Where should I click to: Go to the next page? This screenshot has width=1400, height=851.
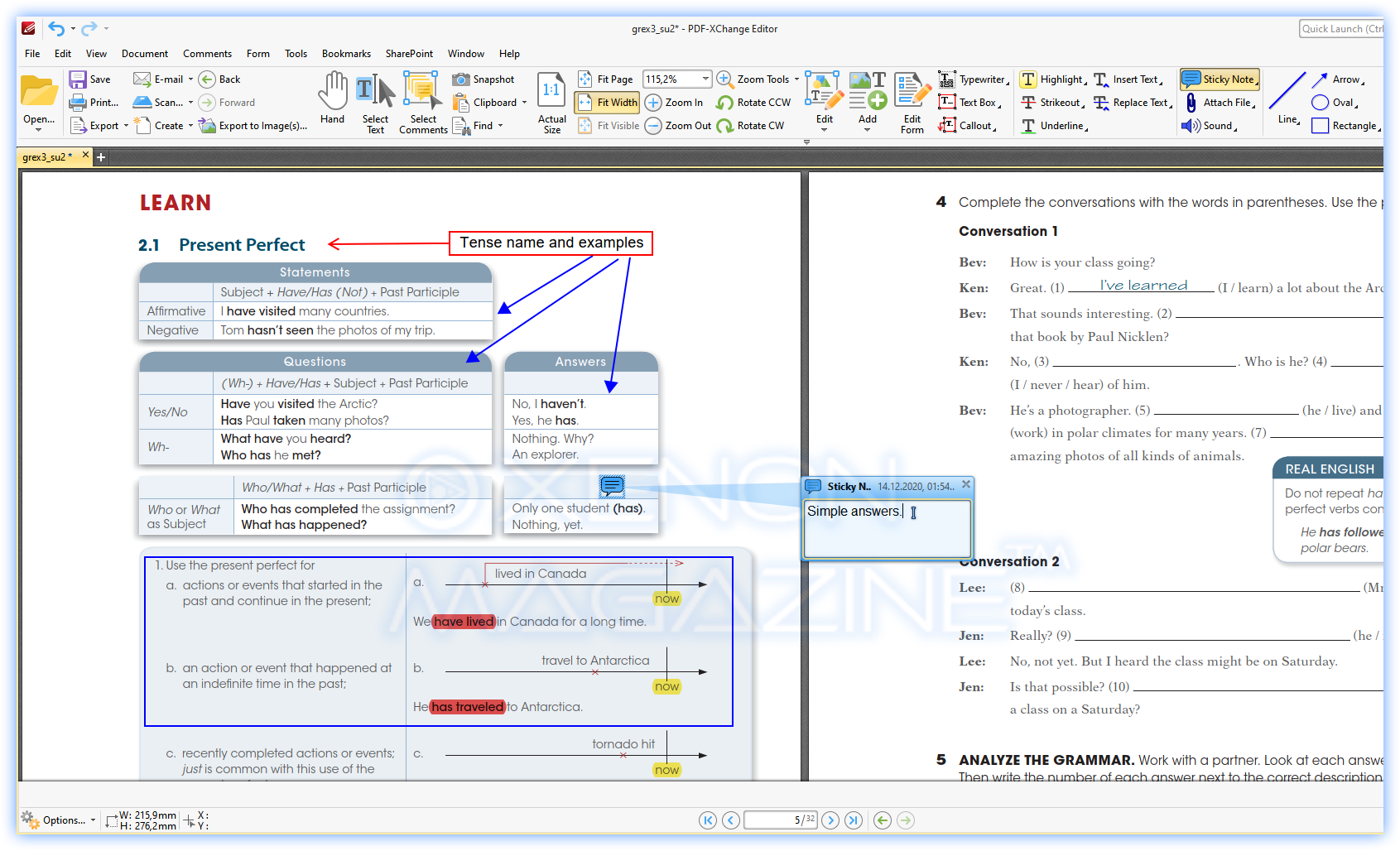click(x=830, y=820)
